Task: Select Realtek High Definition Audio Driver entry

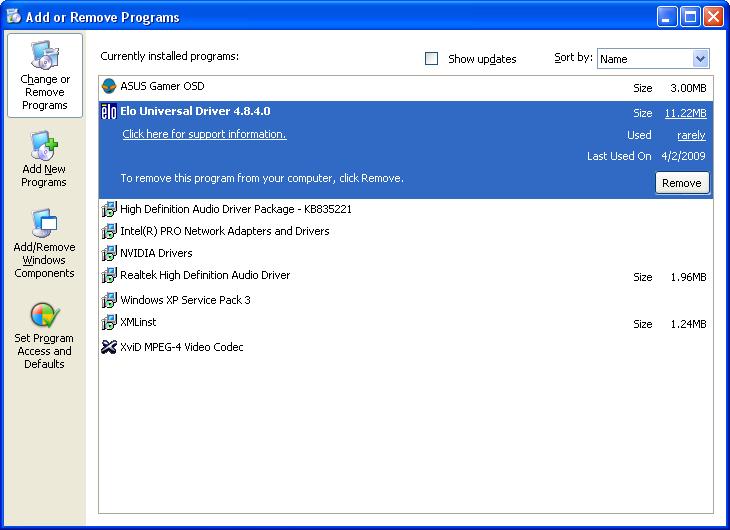Action: pos(406,276)
